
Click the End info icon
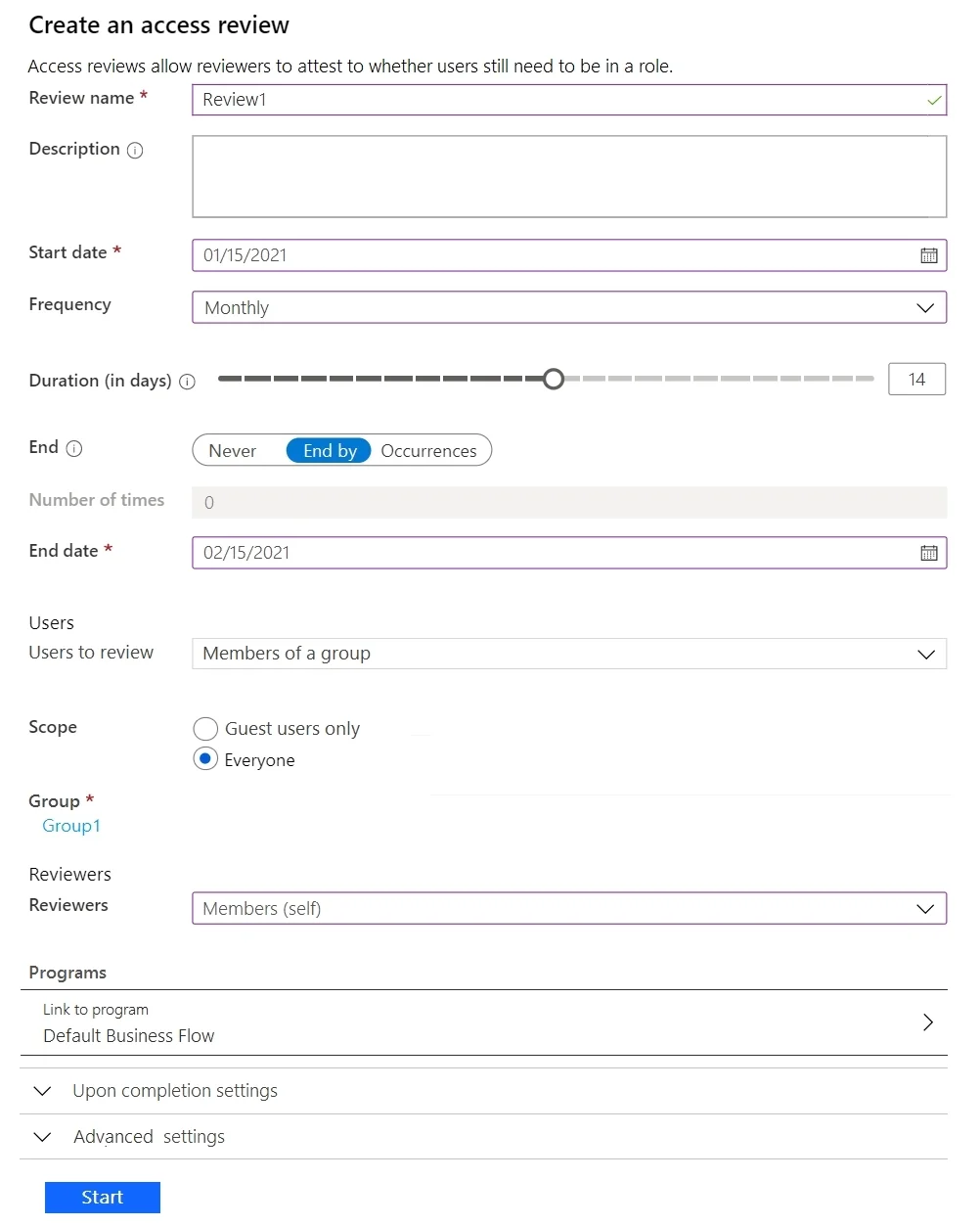tap(74, 448)
